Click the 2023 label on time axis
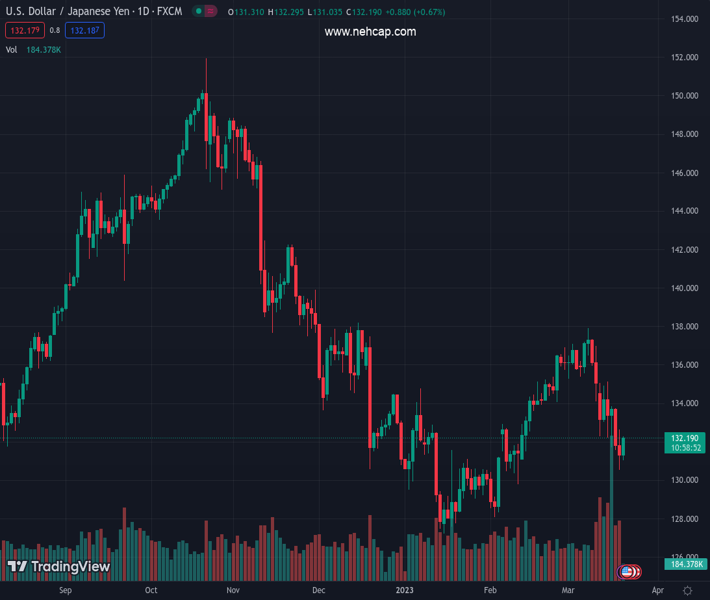Image resolution: width=710 pixels, height=600 pixels. coord(405,591)
